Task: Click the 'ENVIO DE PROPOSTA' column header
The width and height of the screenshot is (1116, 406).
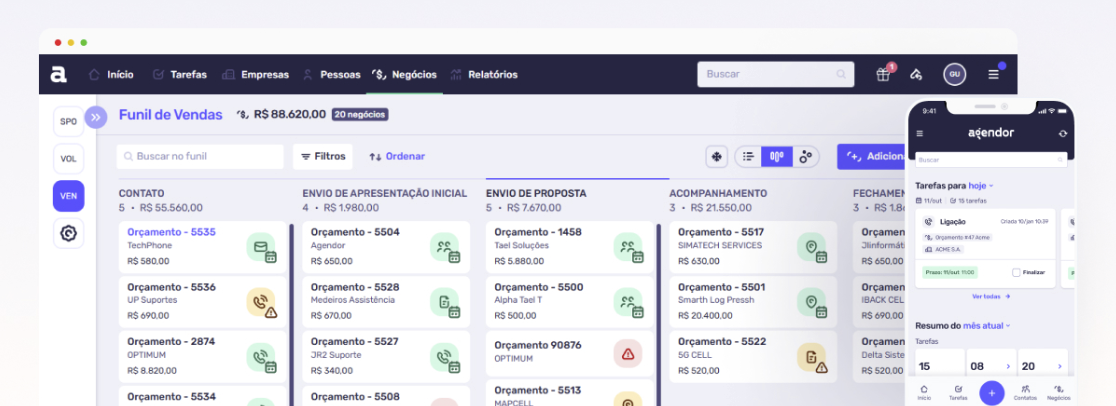Action: (536, 193)
